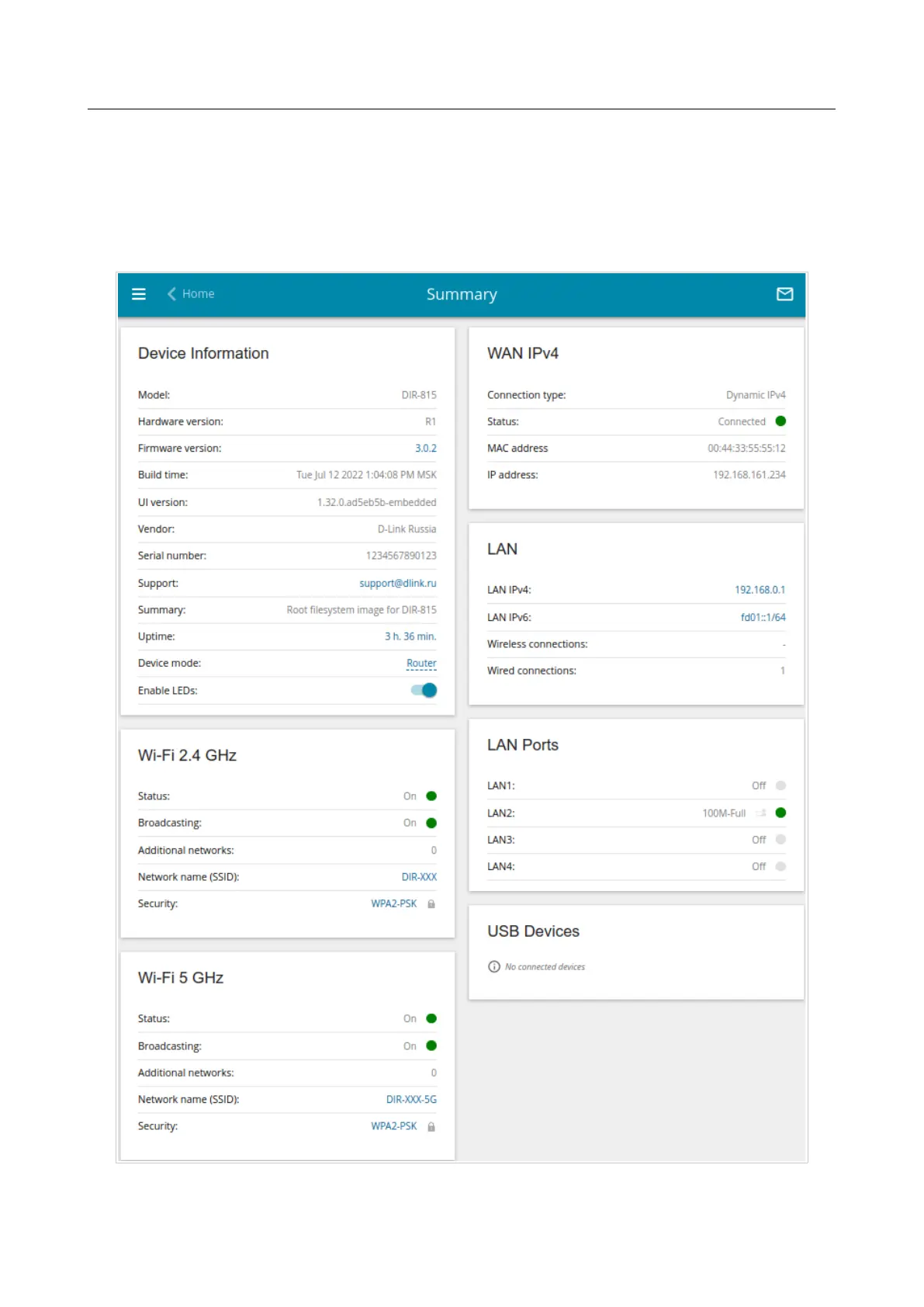Open the firmware version 3.0.2 link
The height and width of the screenshot is (1307, 924).
(x=425, y=449)
